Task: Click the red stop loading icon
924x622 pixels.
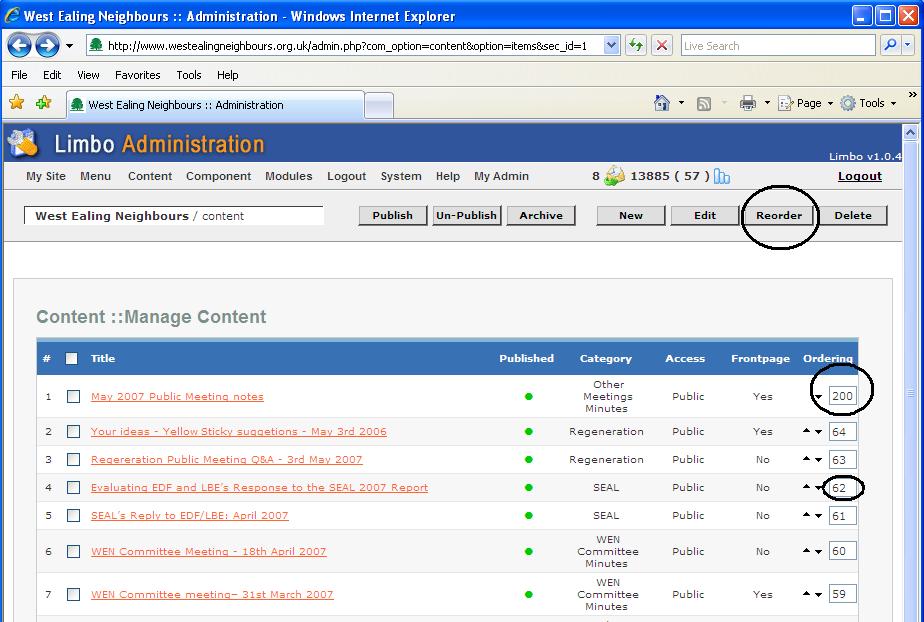Action: point(662,45)
